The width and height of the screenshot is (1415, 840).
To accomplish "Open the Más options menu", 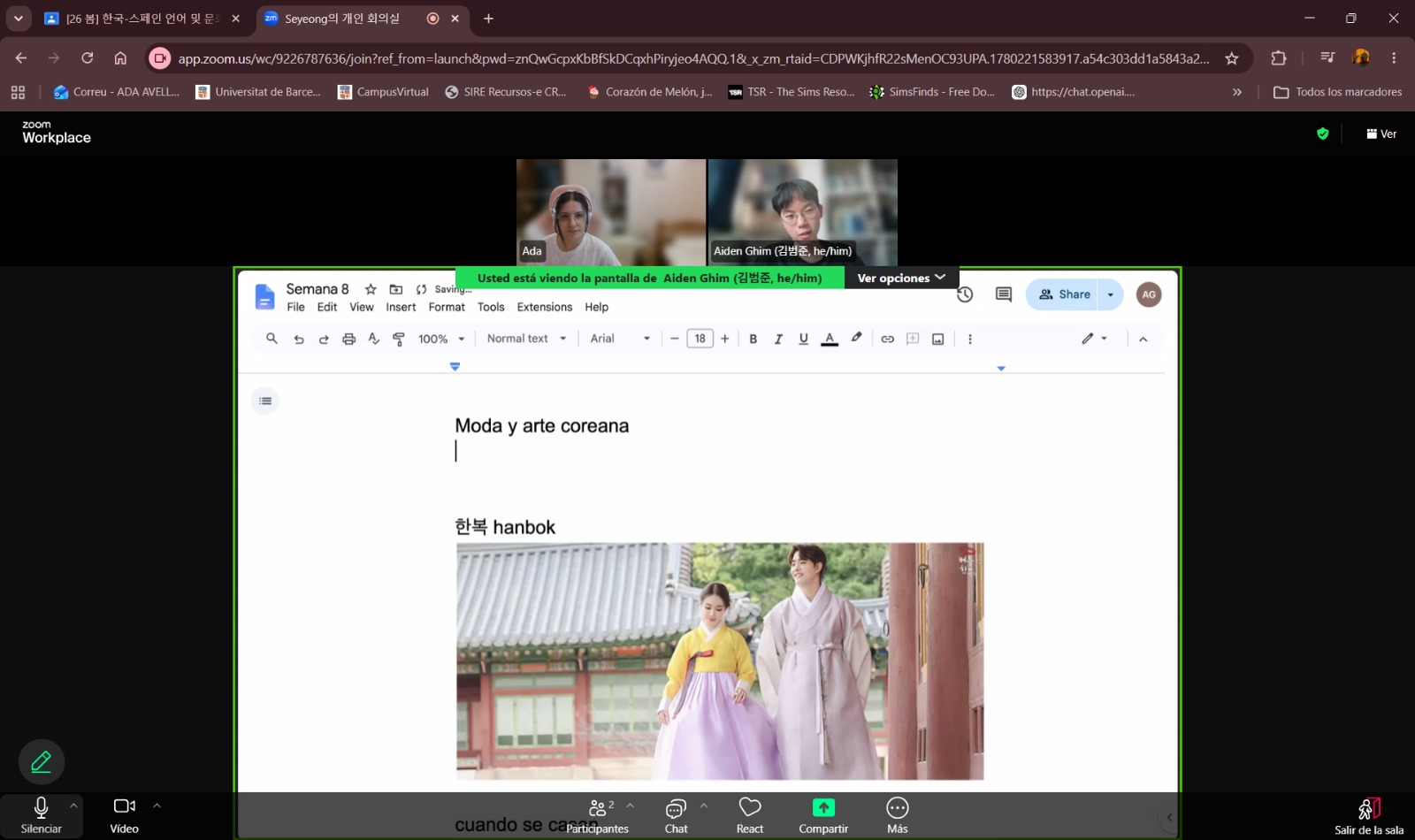I will click(898, 815).
